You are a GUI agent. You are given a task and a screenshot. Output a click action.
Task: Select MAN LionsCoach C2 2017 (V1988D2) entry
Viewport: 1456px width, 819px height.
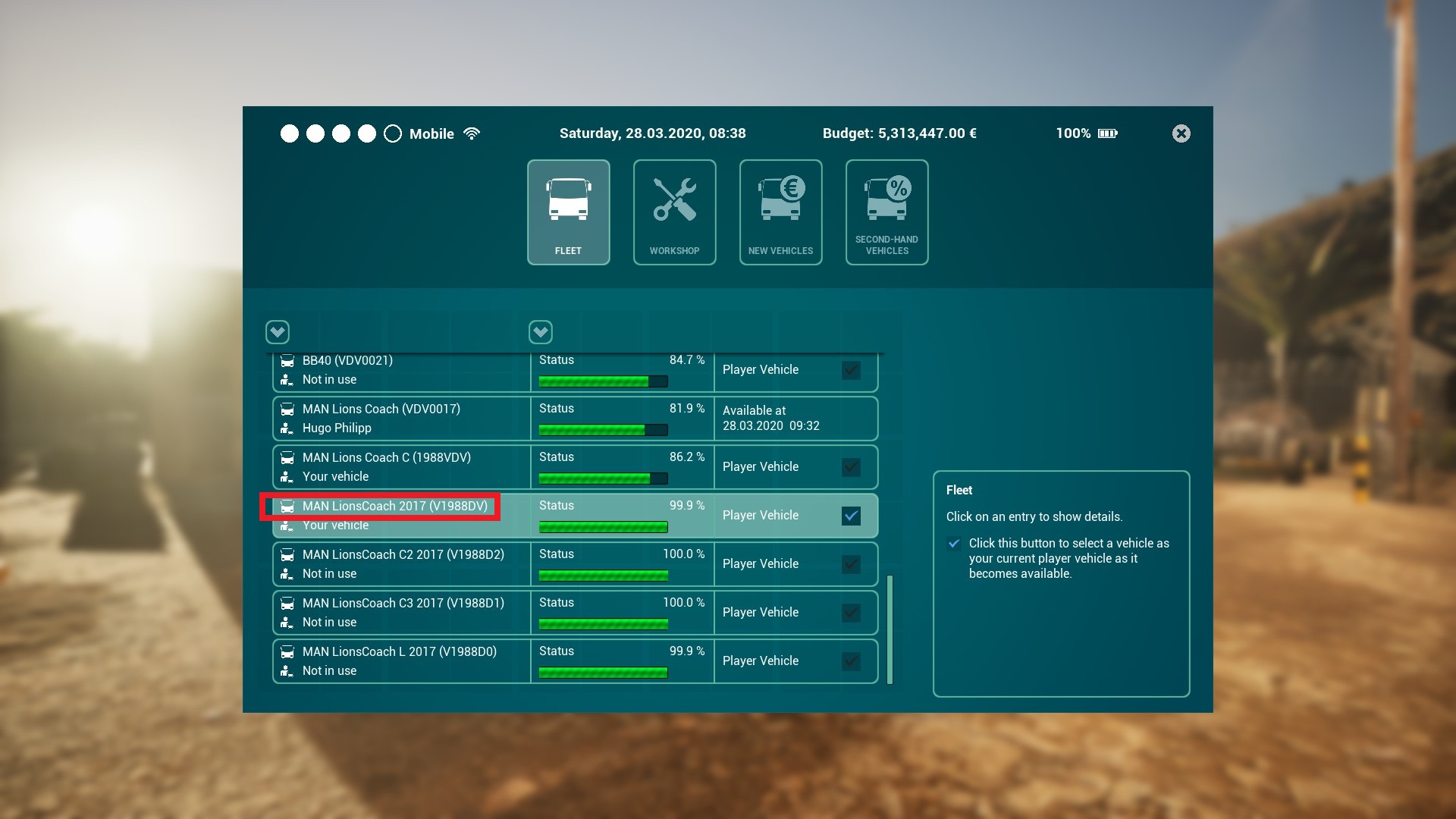[575, 564]
